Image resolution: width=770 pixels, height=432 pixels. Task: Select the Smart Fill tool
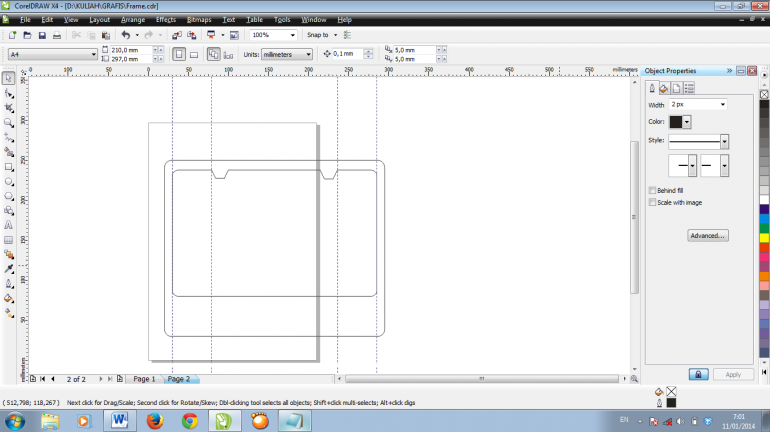[x=8, y=152]
